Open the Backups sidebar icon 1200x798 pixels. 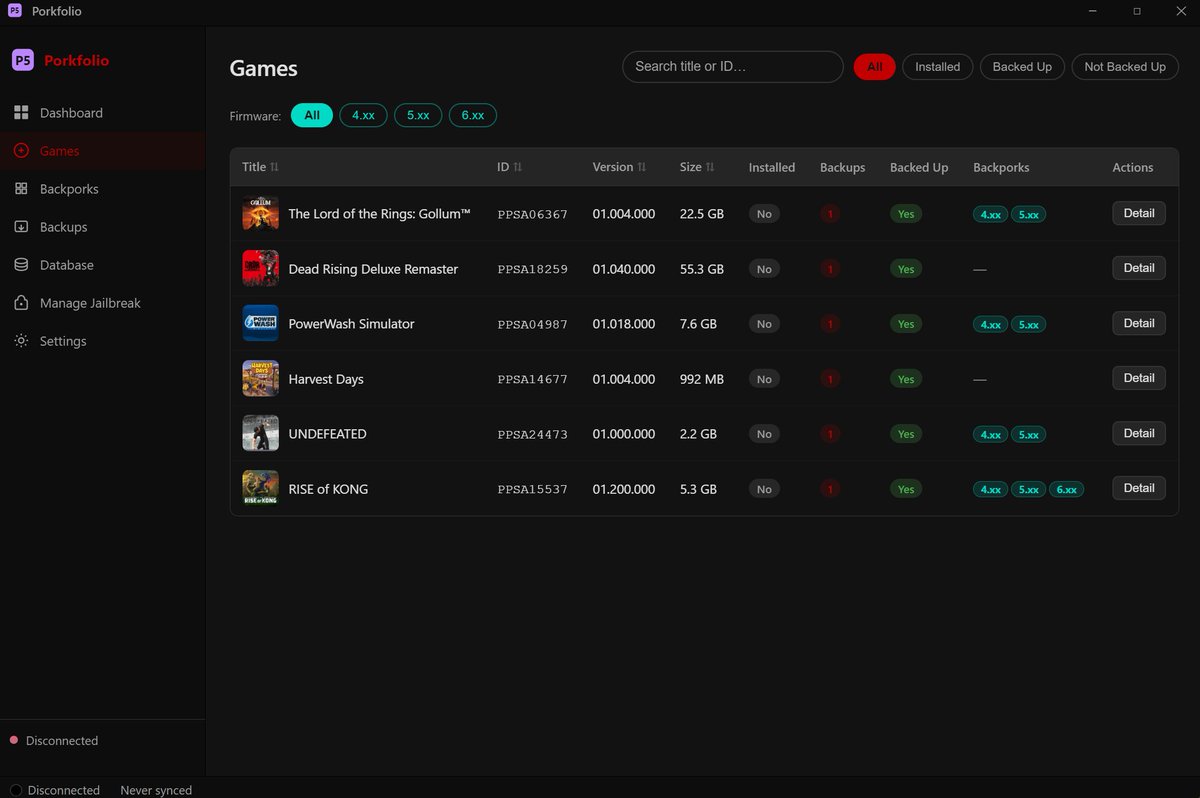point(21,227)
